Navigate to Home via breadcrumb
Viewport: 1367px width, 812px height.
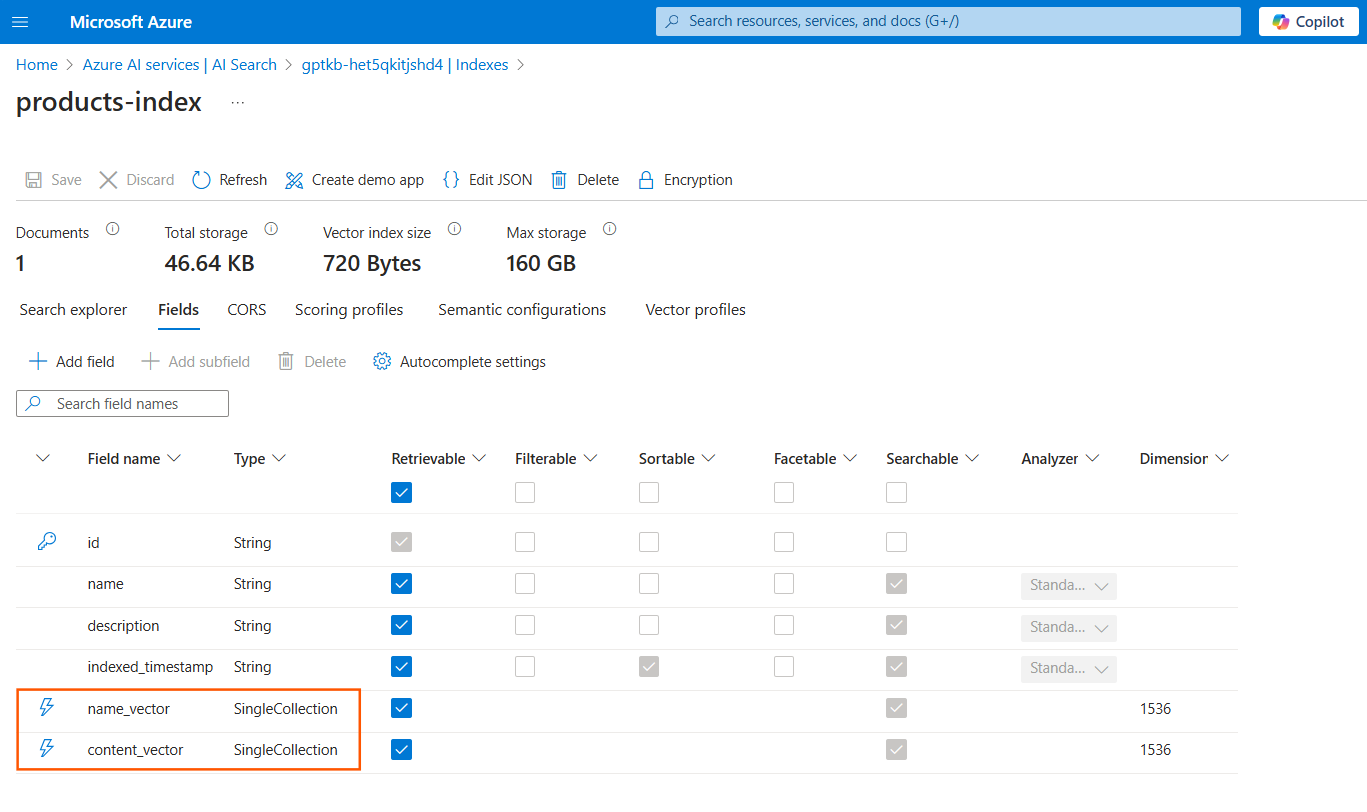(x=36, y=64)
